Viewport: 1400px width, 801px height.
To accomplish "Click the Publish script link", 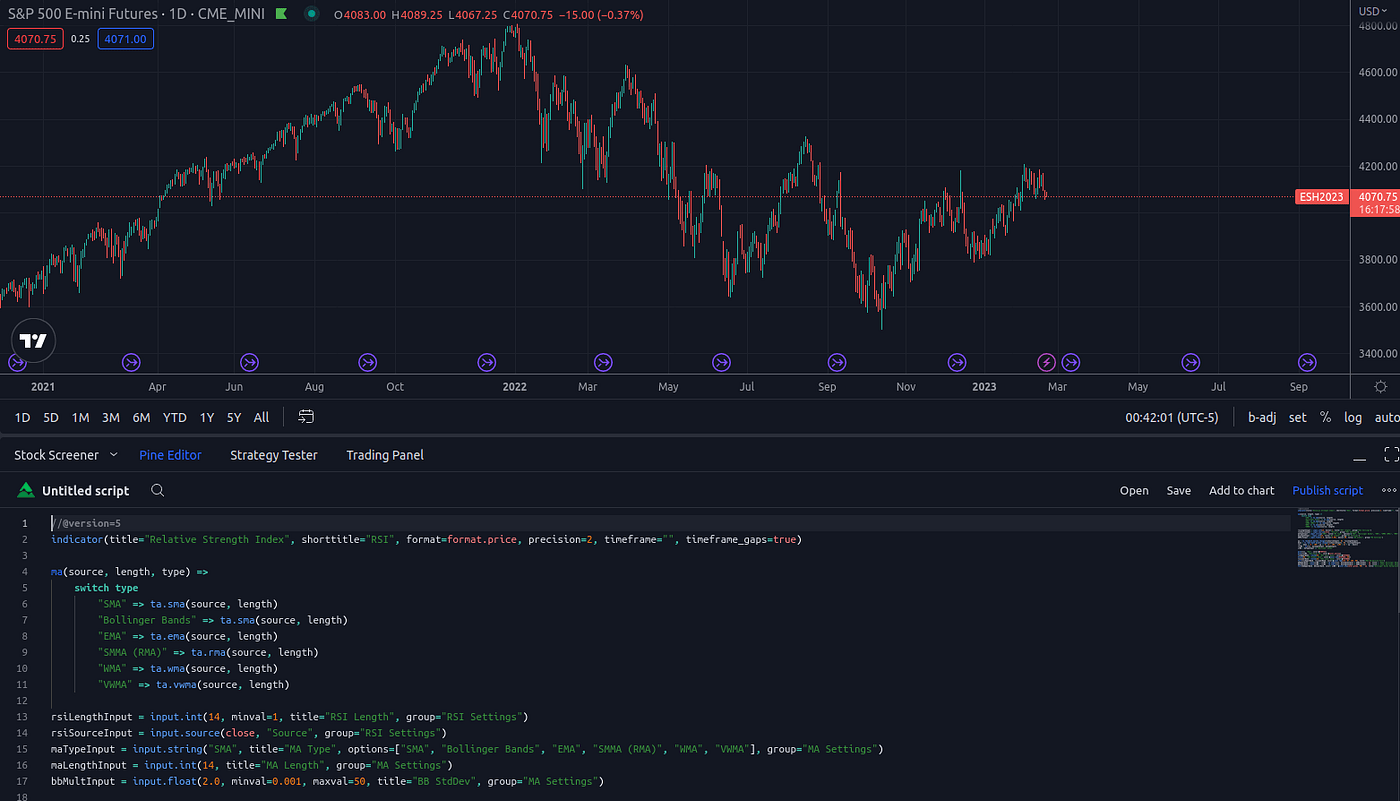I will click(x=1327, y=490).
